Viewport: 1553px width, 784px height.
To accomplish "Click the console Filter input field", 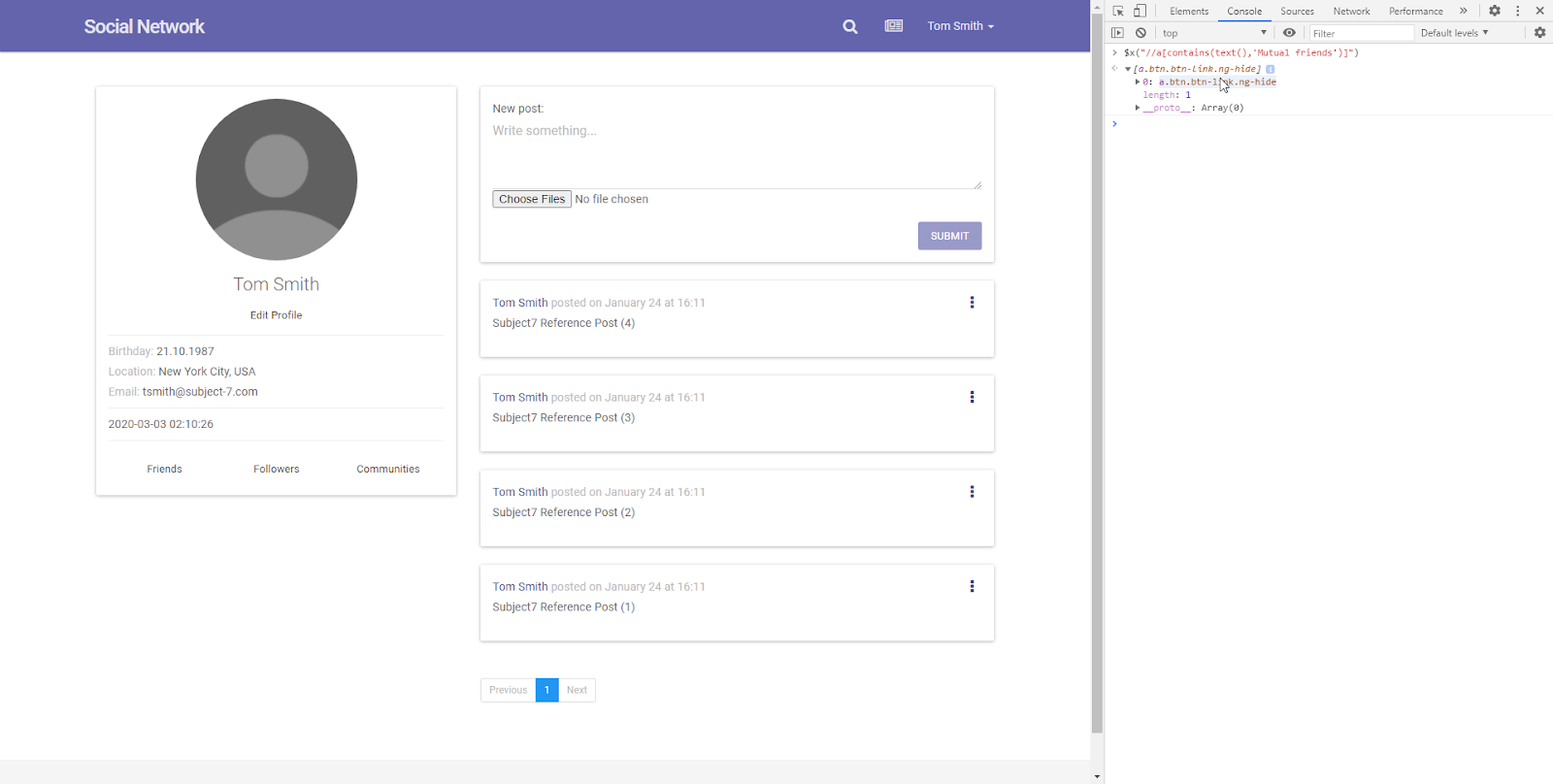I will (x=1361, y=33).
